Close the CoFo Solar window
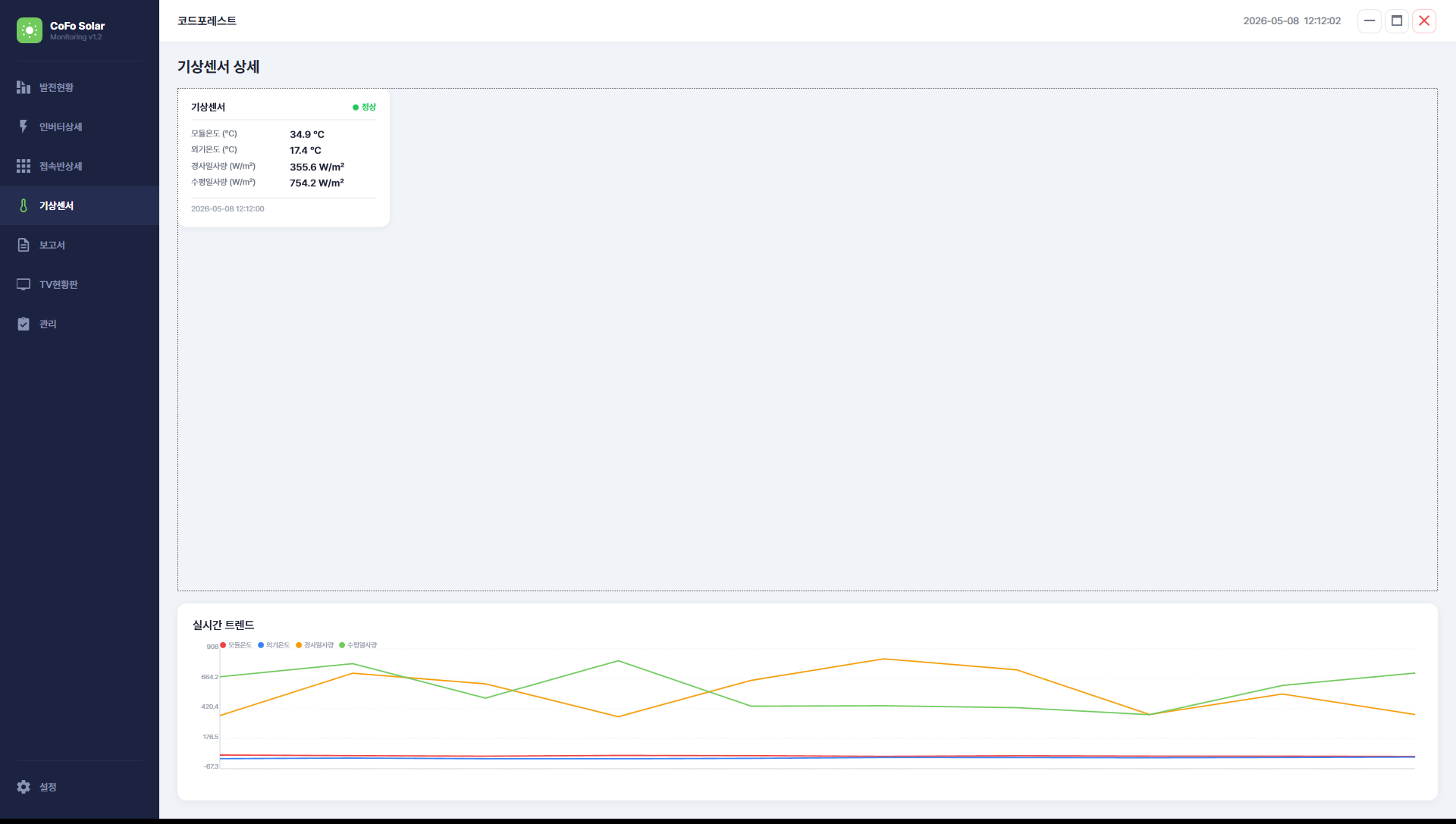 pyautogui.click(x=1424, y=20)
